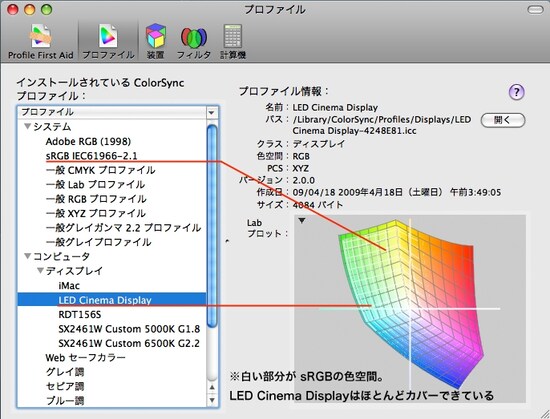Select the プロファイル toolbar icon

pos(108,41)
